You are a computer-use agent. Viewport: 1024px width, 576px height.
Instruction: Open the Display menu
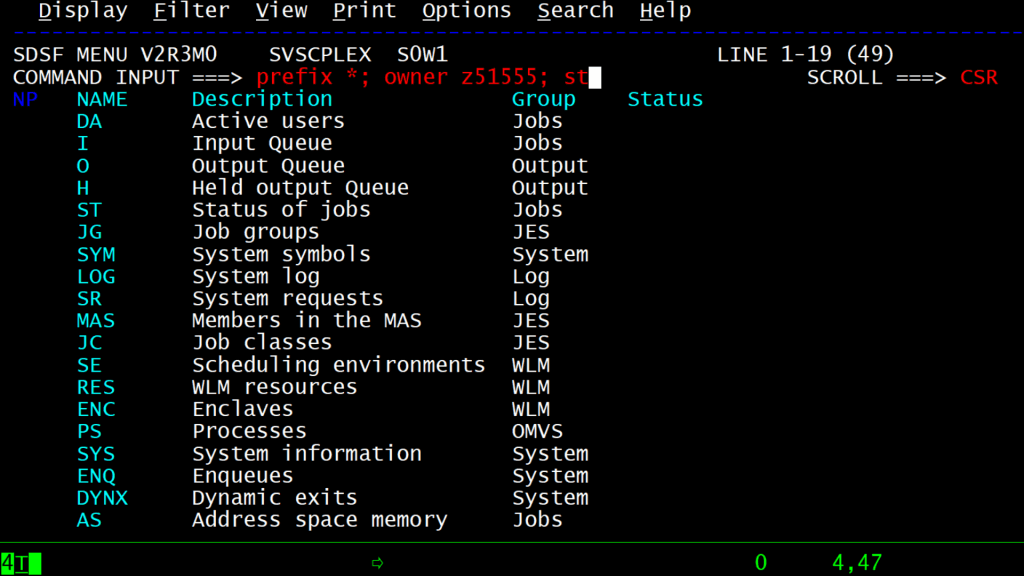coord(83,10)
